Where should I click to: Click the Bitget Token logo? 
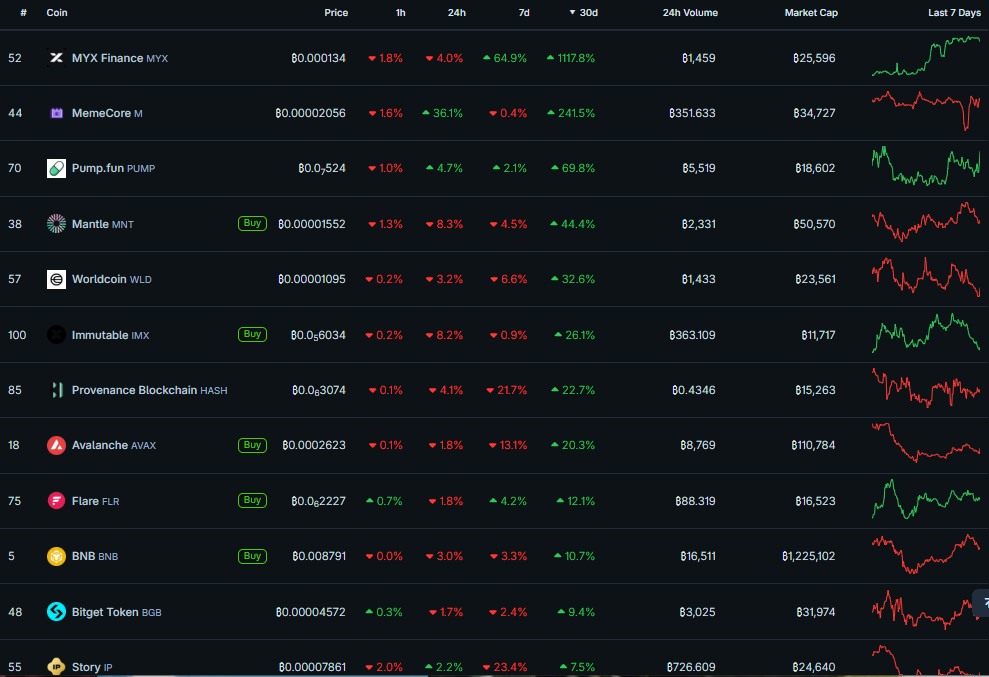(x=56, y=611)
